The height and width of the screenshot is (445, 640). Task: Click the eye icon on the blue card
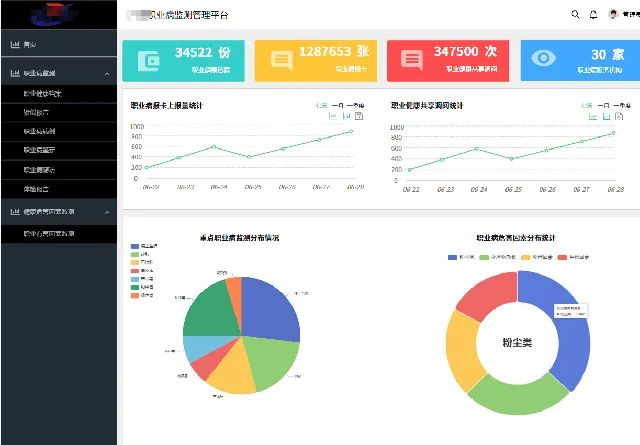click(543, 59)
